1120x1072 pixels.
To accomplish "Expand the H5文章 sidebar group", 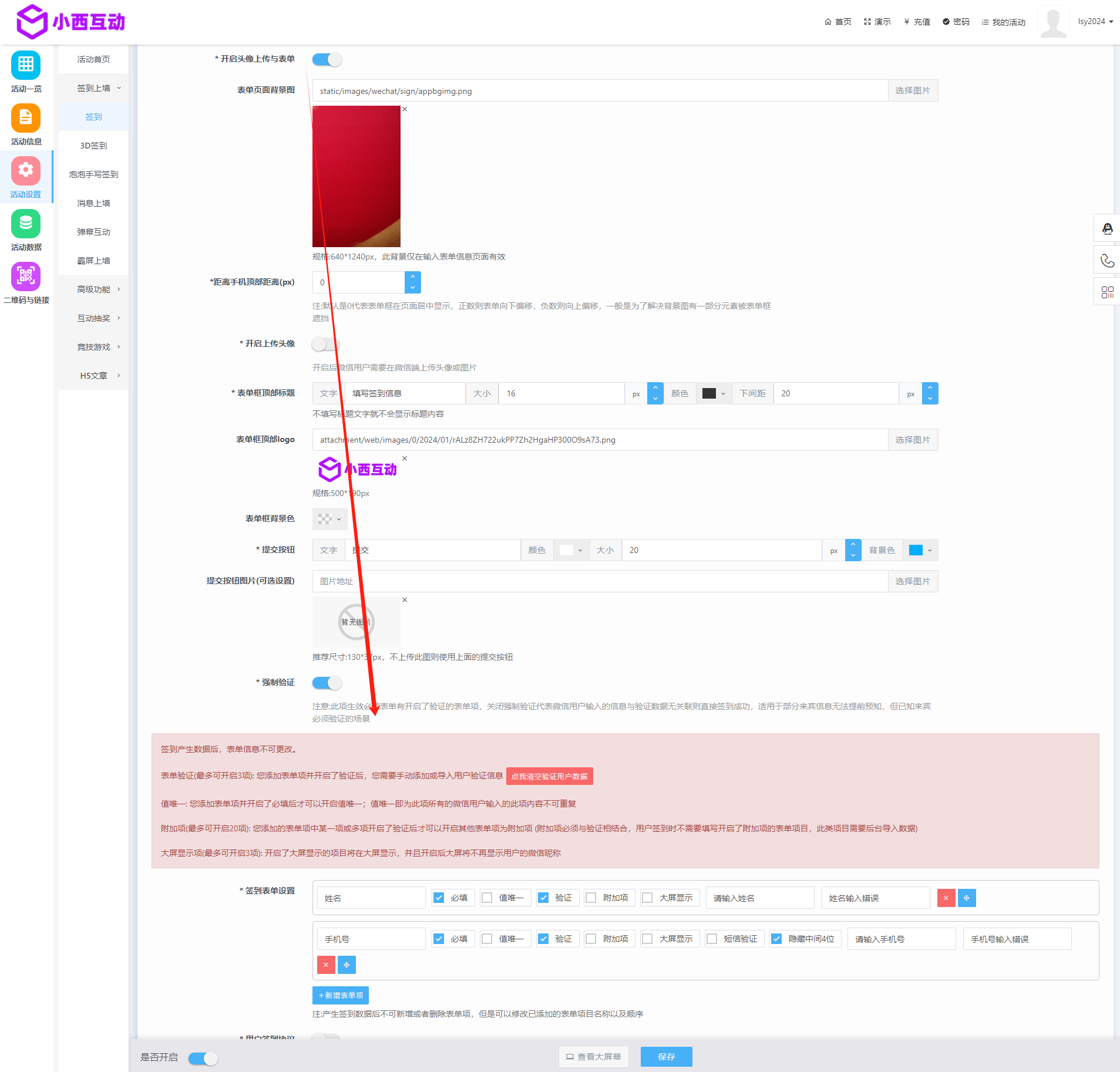I will point(94,376).
